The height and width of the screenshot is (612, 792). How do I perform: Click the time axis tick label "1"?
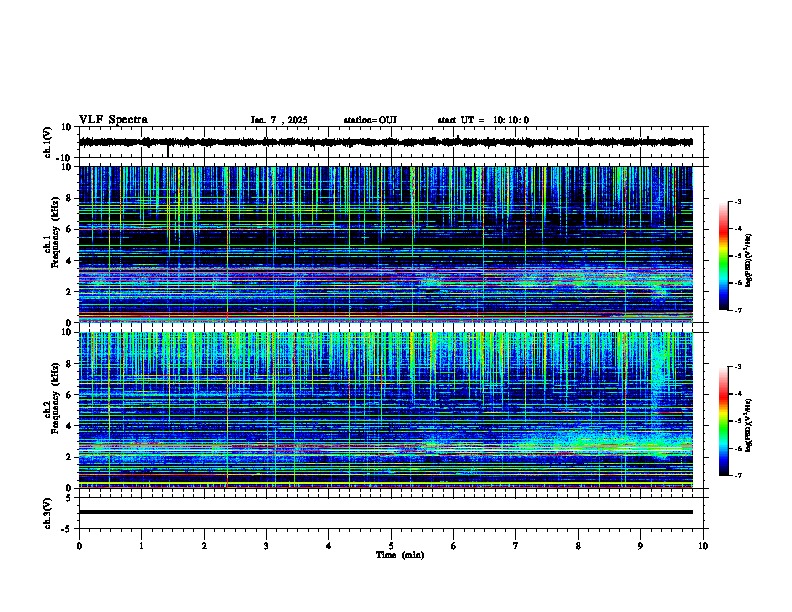point(141,546)
